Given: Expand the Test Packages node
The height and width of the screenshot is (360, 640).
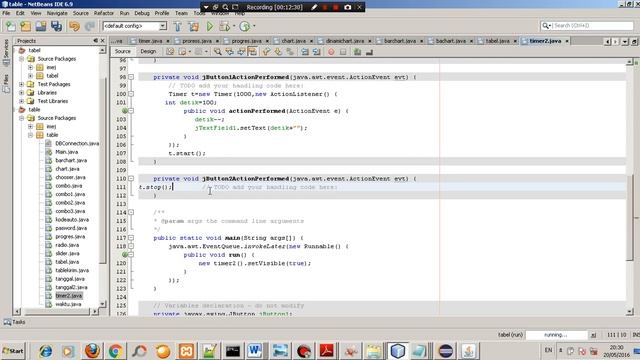Looking at the screenshot, I should click(x=22, y=84).
